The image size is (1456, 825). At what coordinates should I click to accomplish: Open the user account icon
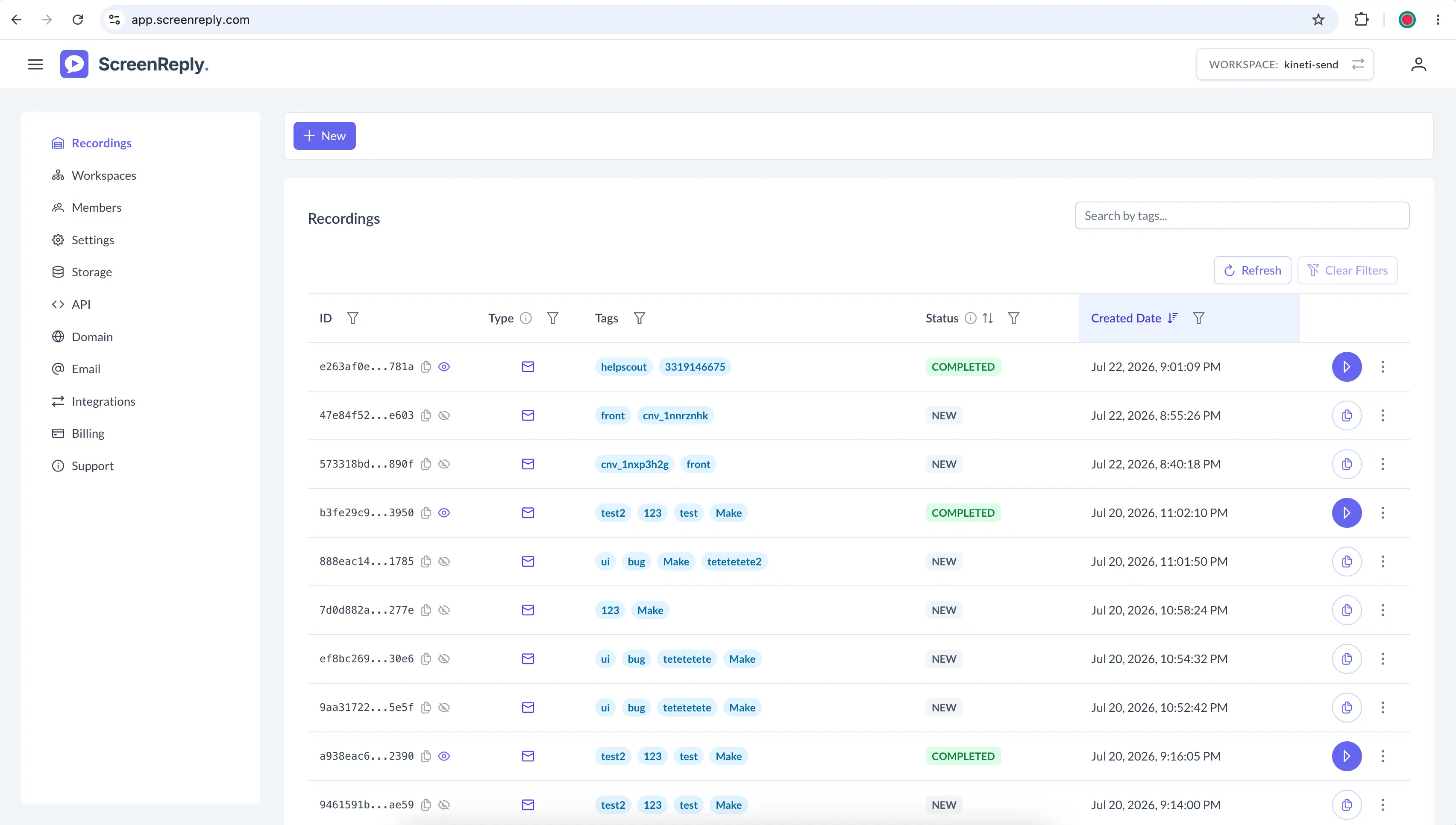coord(1418,64)
